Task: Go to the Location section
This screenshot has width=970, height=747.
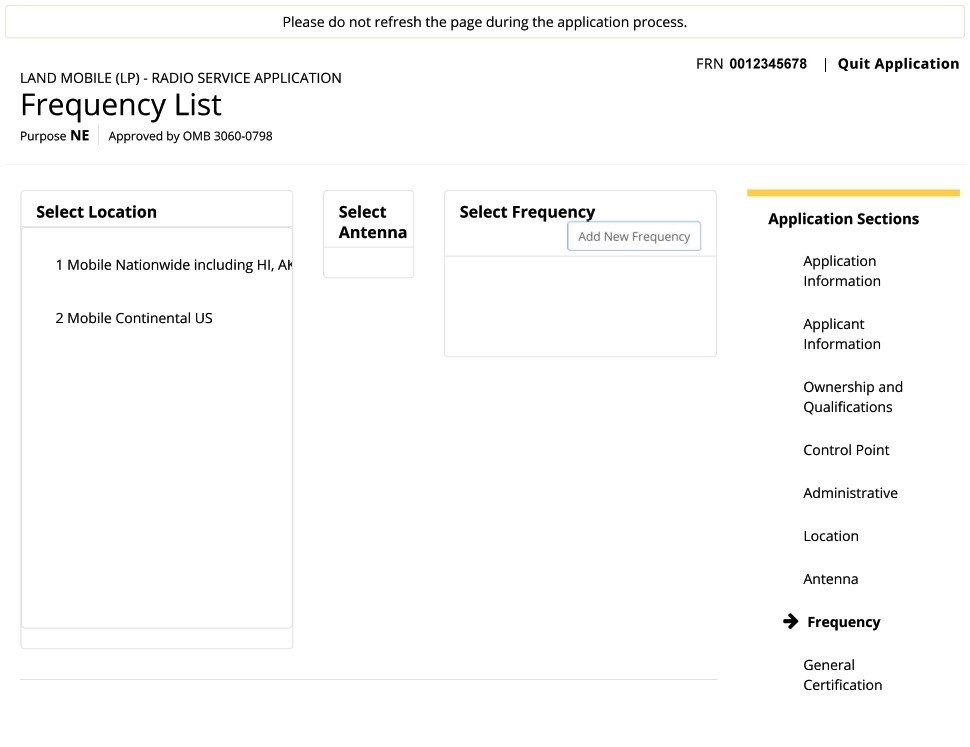Action: tap(831, 536)
